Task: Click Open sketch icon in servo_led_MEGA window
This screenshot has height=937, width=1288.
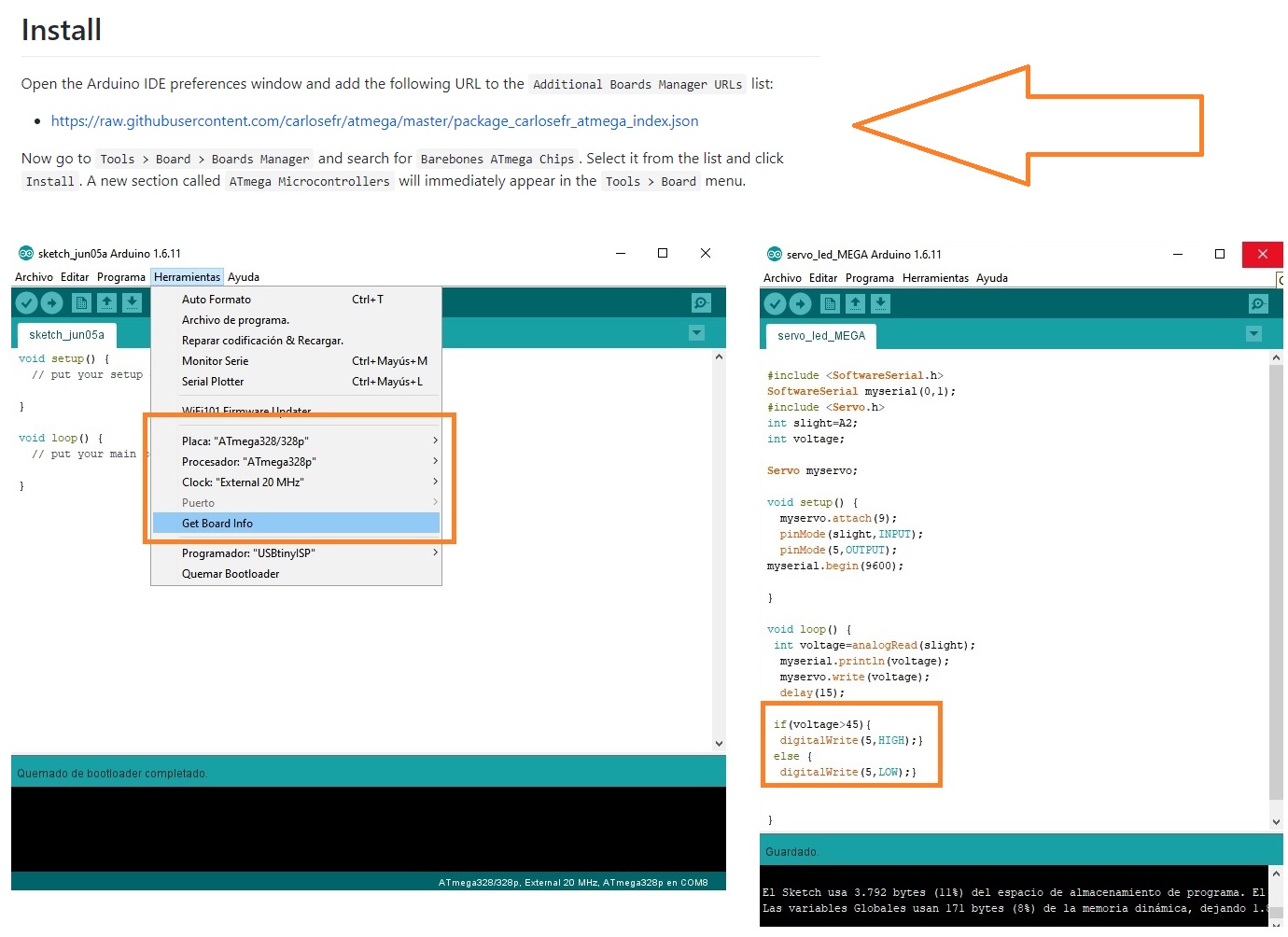Action: click(855, 303)
